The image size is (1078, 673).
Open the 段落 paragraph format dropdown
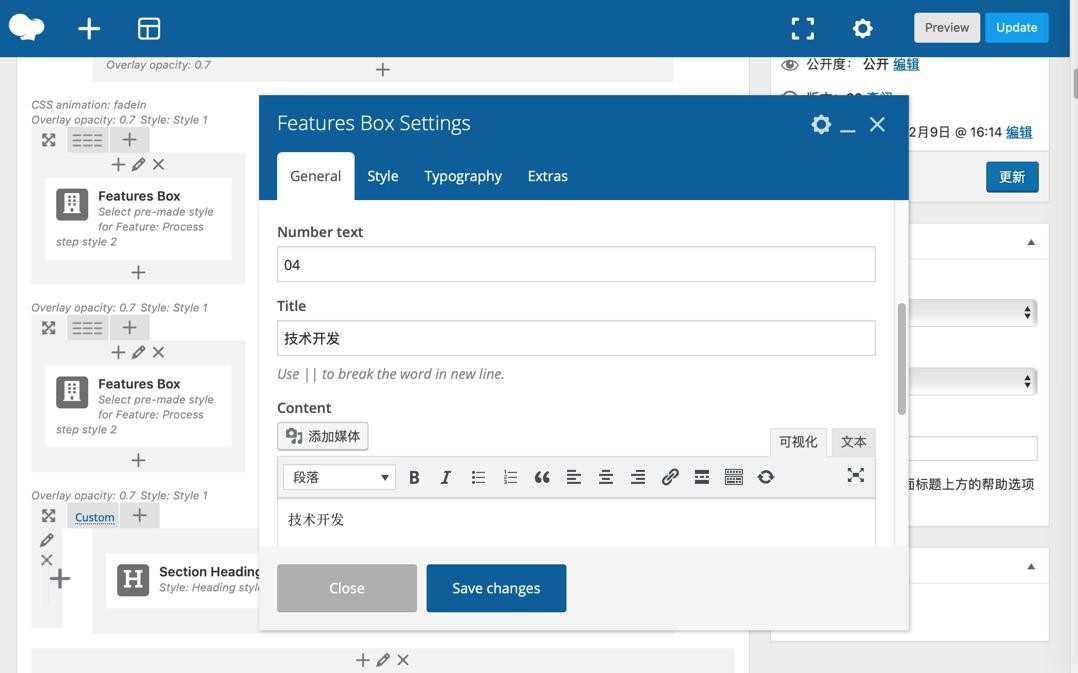(x=339, y=477)
